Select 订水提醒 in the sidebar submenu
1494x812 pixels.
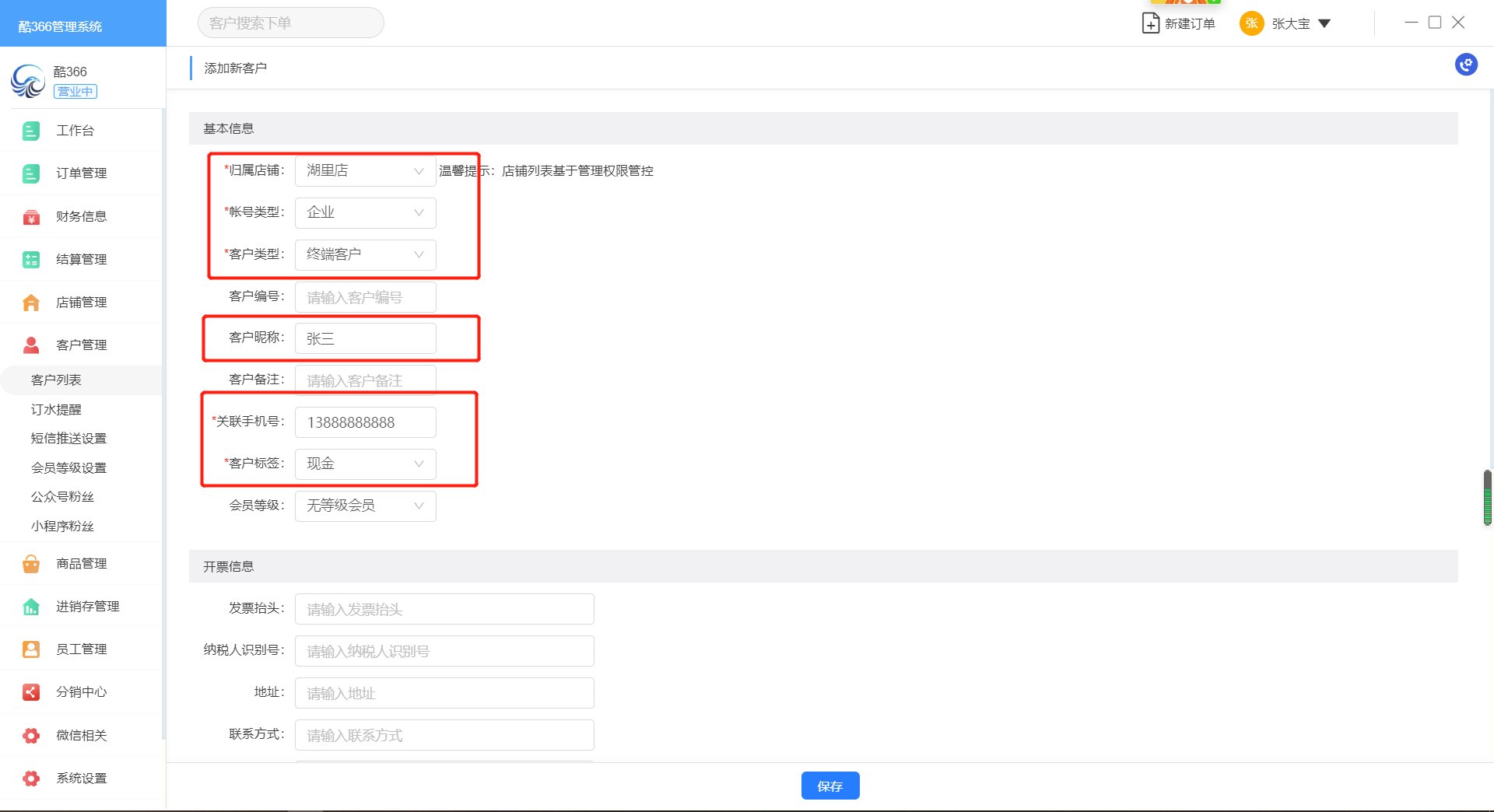tap(56, 410)
